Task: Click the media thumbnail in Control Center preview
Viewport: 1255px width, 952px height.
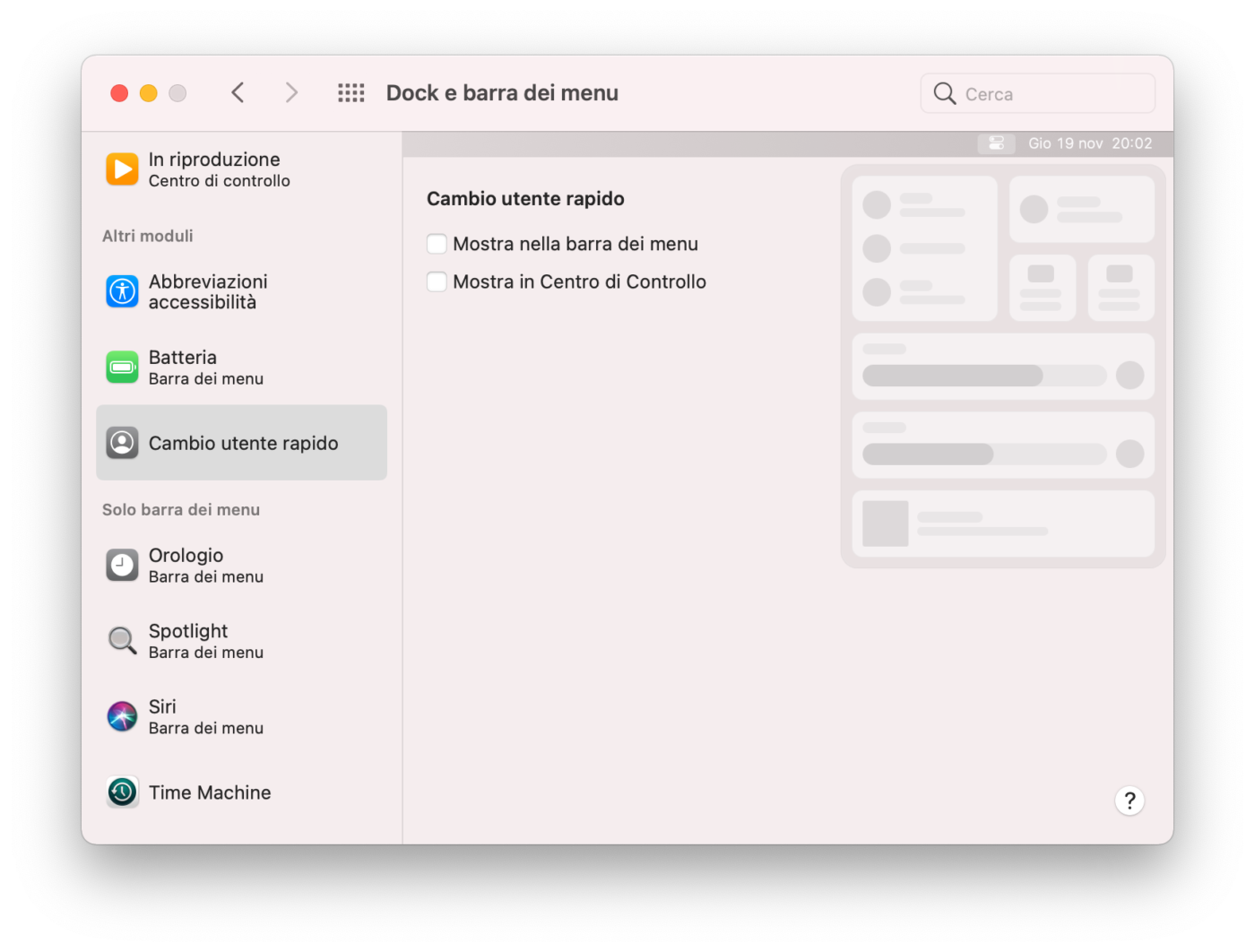Action: pos(885,524)
